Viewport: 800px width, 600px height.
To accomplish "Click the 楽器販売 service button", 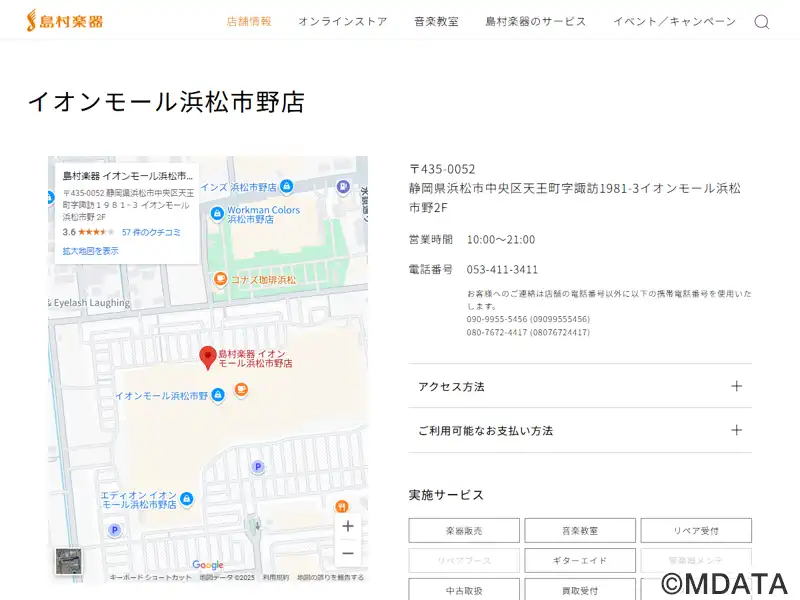I will pos(464,531).
